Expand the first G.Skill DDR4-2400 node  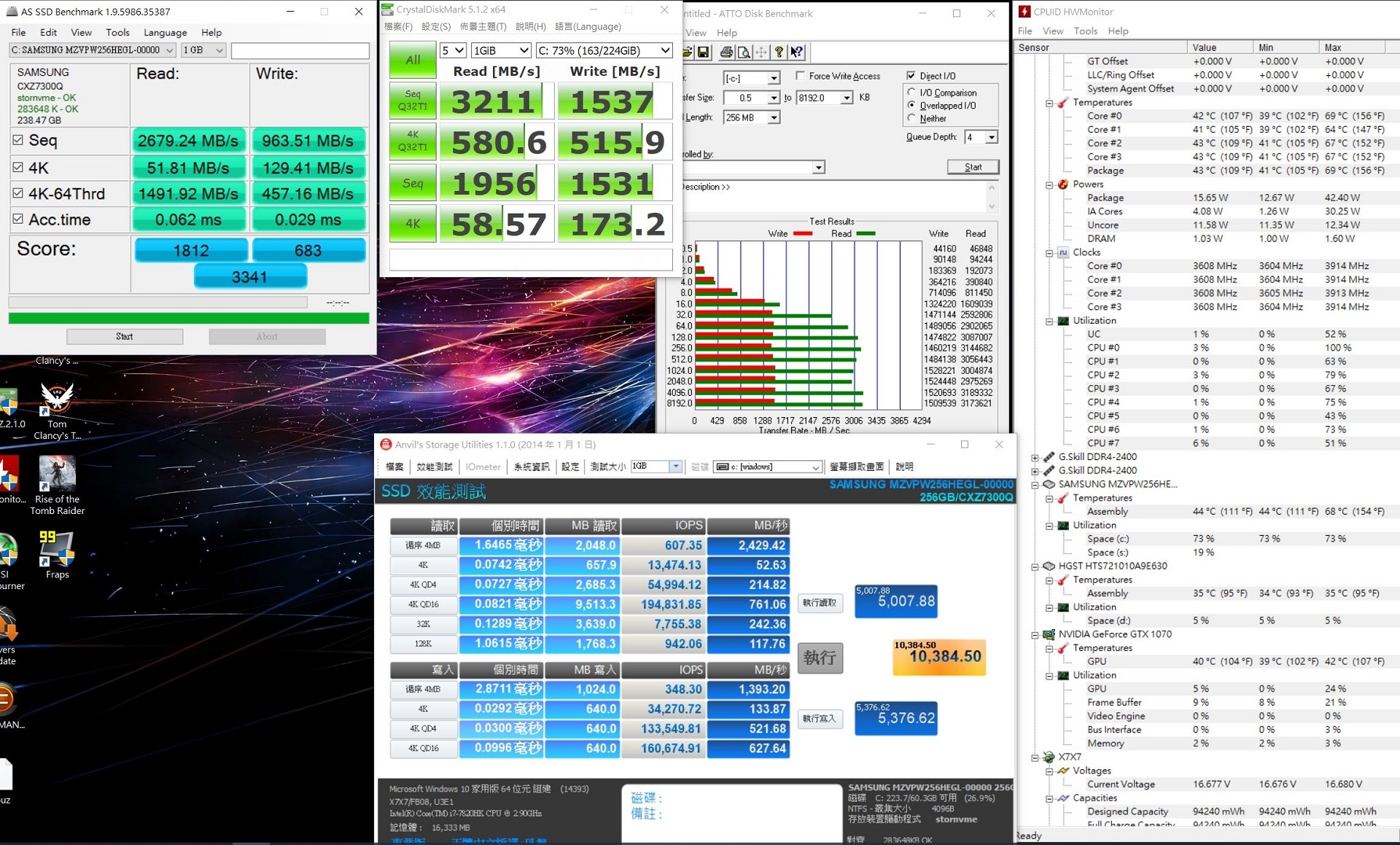click(x=1035, y=458)
